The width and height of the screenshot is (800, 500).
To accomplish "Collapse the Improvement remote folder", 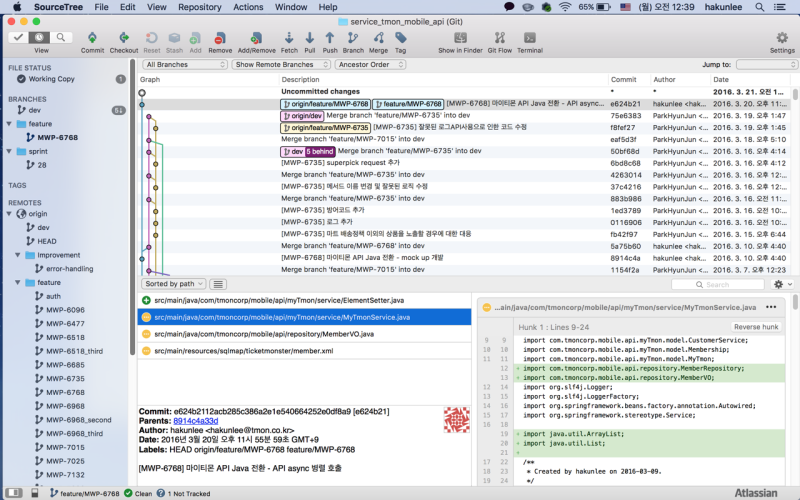I will [18, 255].
